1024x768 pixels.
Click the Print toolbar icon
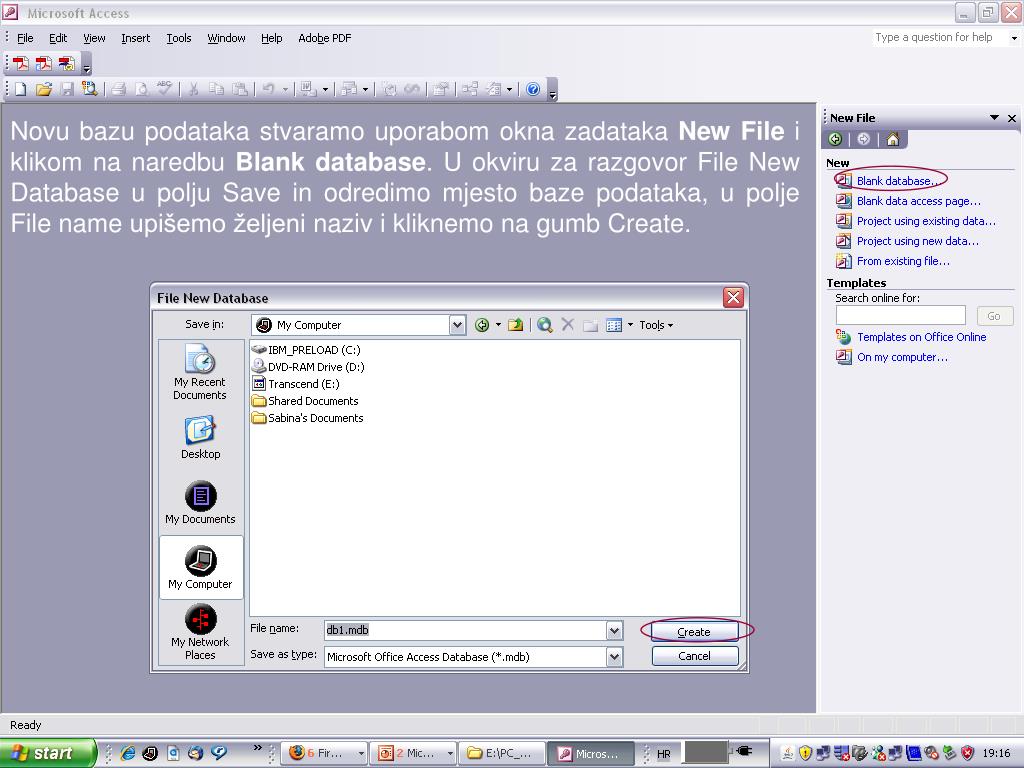point(118,89)
